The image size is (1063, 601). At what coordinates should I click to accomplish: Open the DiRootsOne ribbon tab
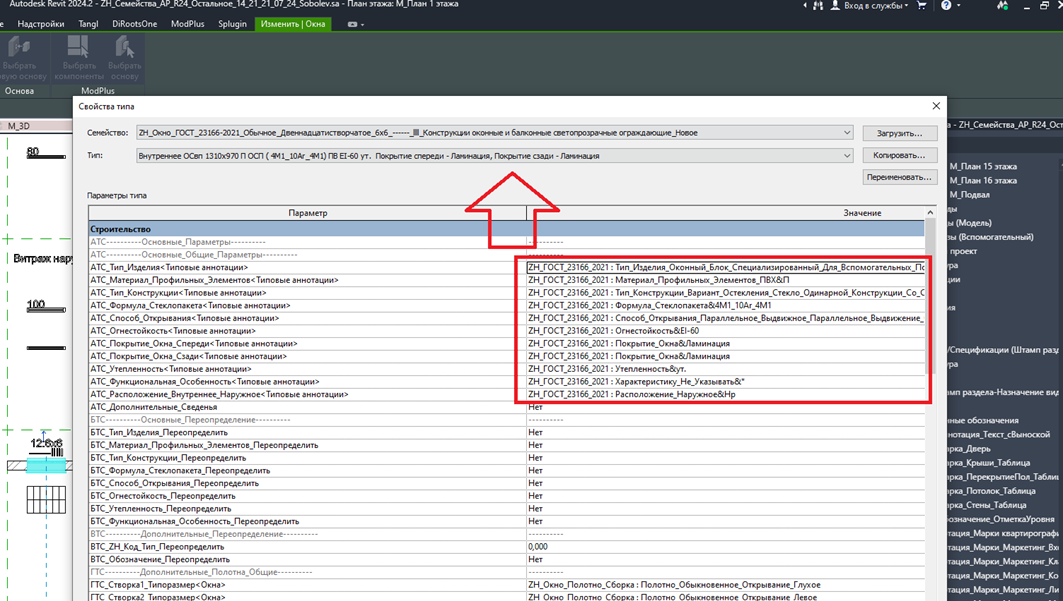134,24
